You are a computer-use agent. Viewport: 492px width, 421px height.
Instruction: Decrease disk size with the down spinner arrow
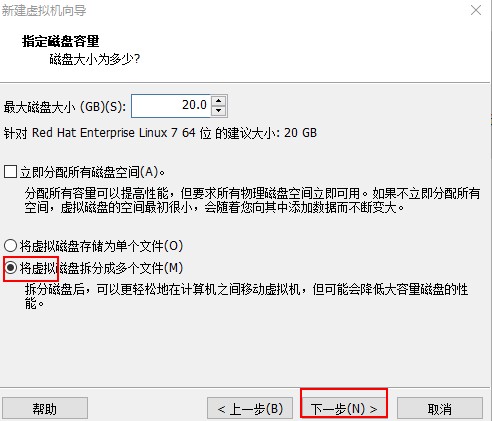click(219, 111)
